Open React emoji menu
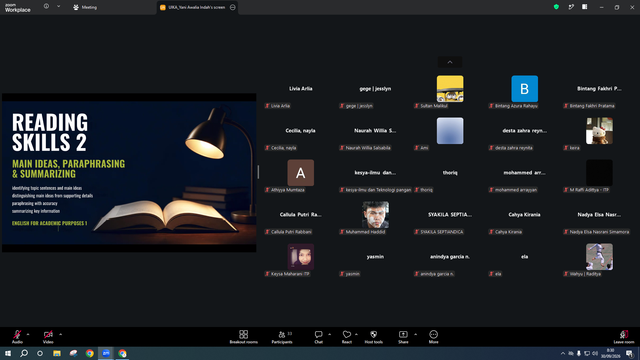Image resolution: width=640 pixels, height=360 pixels. tap(347, 337)
